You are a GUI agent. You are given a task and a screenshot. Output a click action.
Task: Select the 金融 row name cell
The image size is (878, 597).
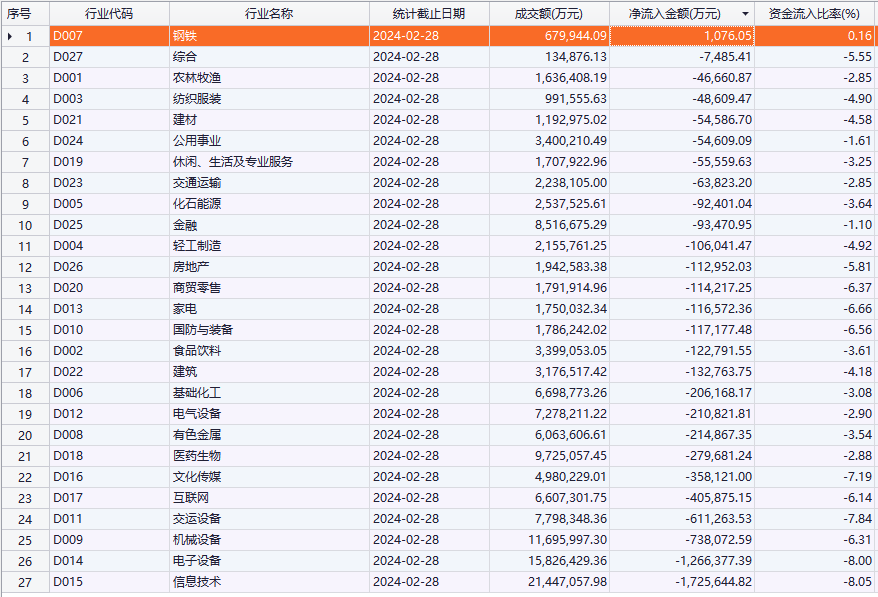click(268, 225)
